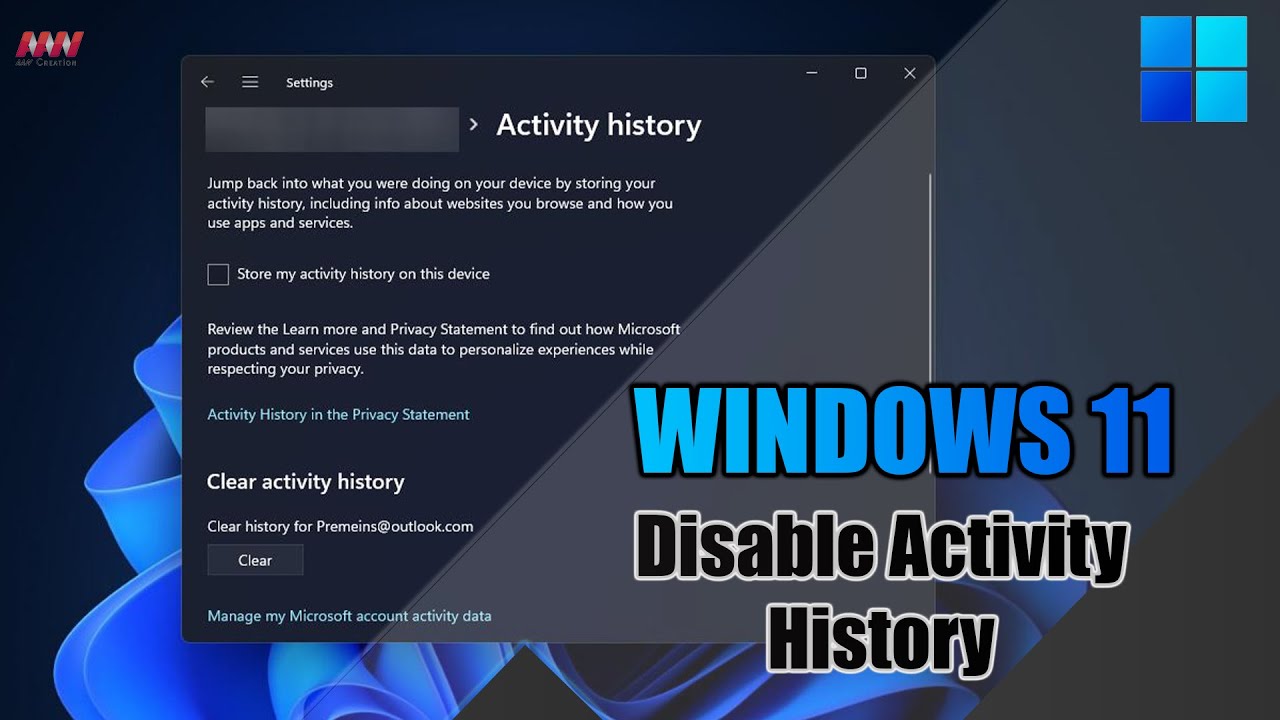Image resolution: width=1280 pixels, height=720 pixels.
Task: Enable Store my activity history checkbox
Action: tap(218, 274)
